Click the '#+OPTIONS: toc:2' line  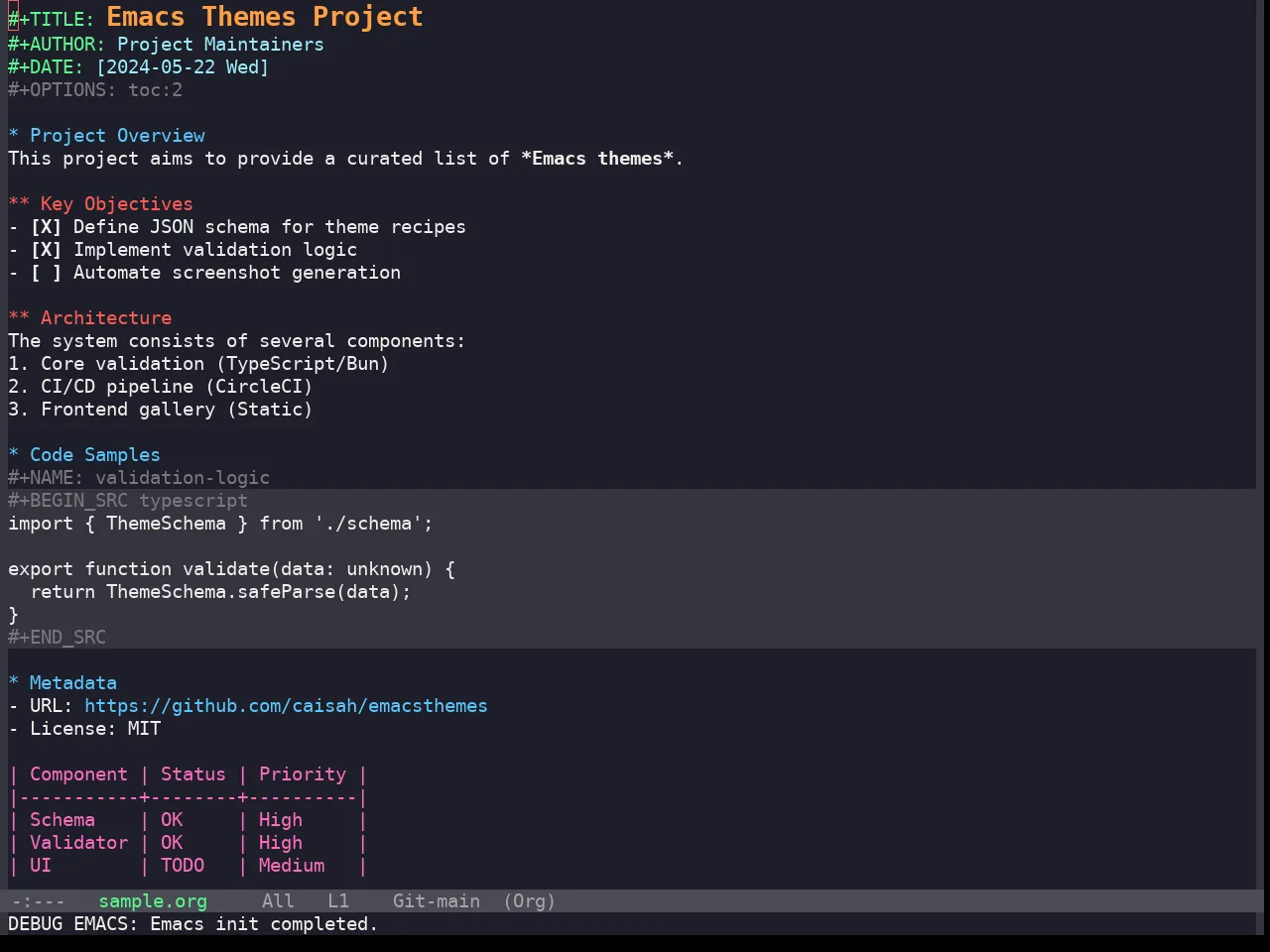[x=95, y=90]
